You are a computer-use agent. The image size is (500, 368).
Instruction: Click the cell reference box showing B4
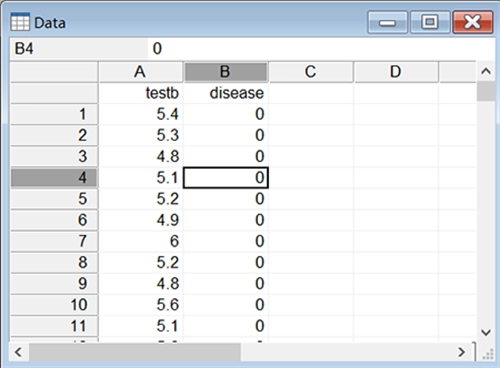[x=79, y=49]
